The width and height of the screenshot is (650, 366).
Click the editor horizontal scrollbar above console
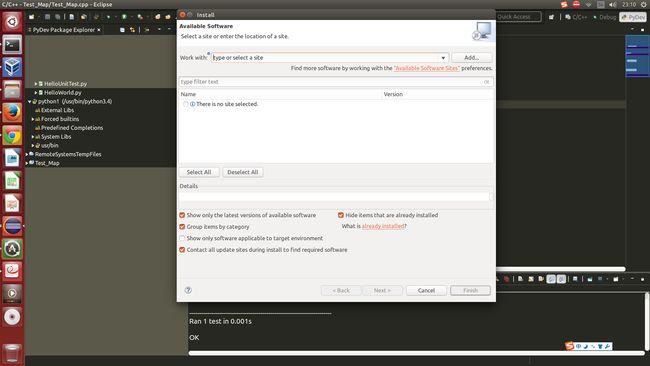click(x=560, y=269)
